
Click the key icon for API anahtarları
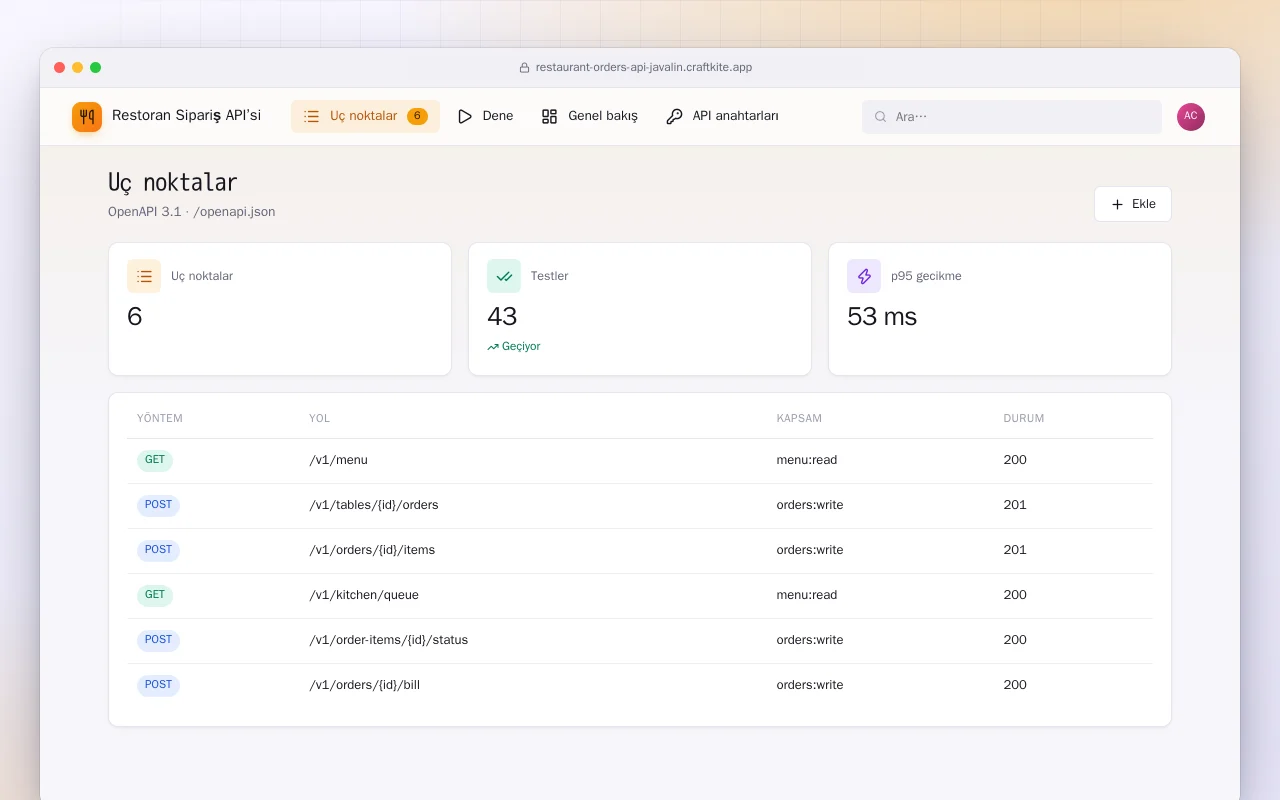pos(674,116)
